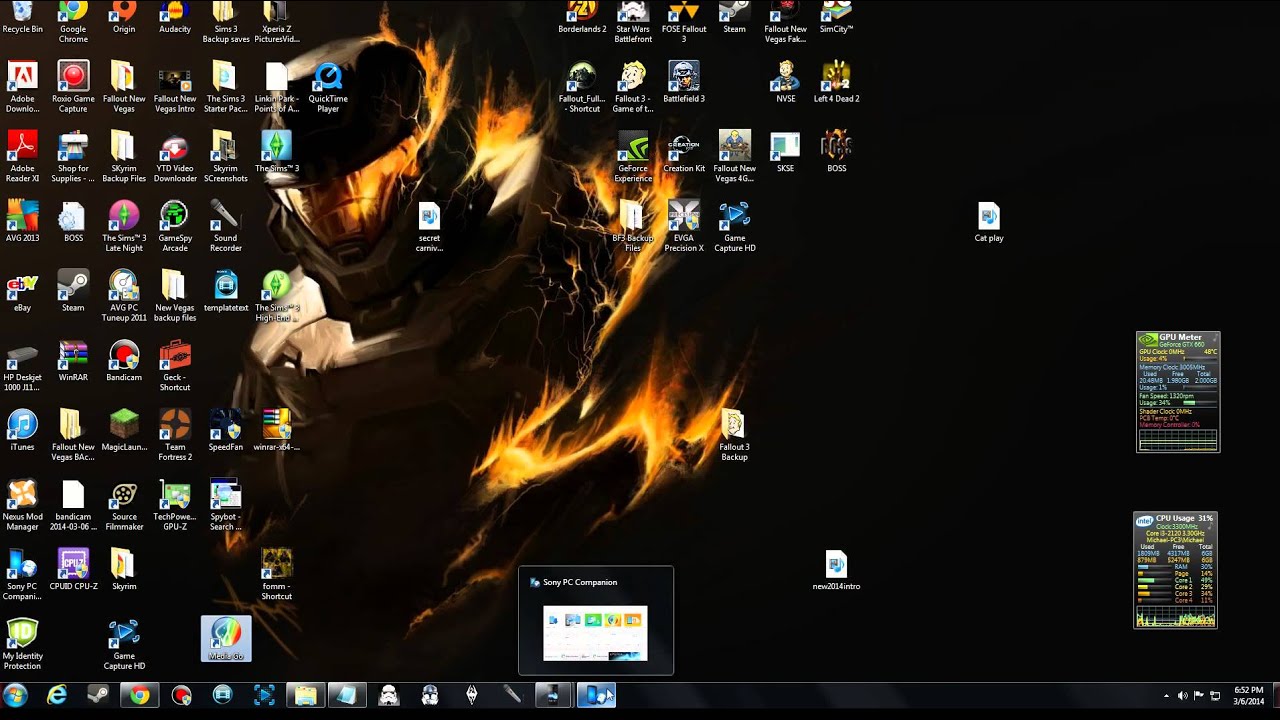Image resolution: width=1280 pixels, height=720 pixels.
Task: Click the Skyrim dragon logo taskbar icon
Action: tap(471, 695)
